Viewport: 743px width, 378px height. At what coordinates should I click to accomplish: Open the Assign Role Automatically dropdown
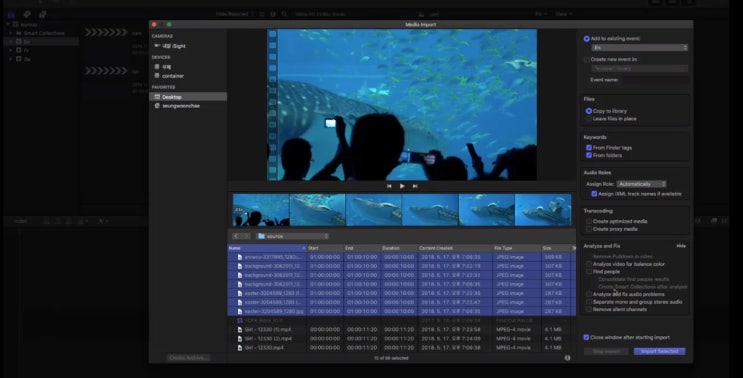coord(642,184)
